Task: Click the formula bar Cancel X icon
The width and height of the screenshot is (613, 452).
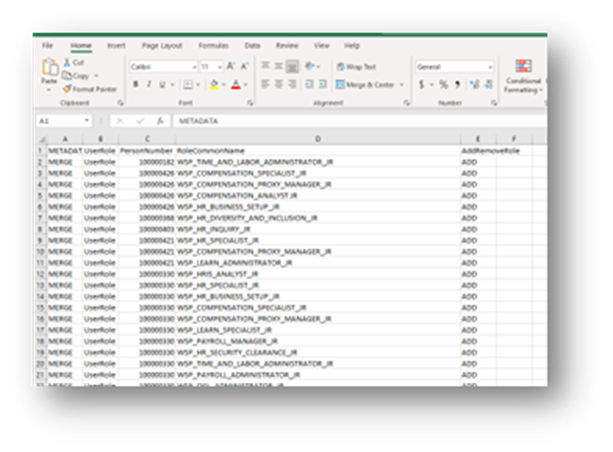Action: pos(120,121)
